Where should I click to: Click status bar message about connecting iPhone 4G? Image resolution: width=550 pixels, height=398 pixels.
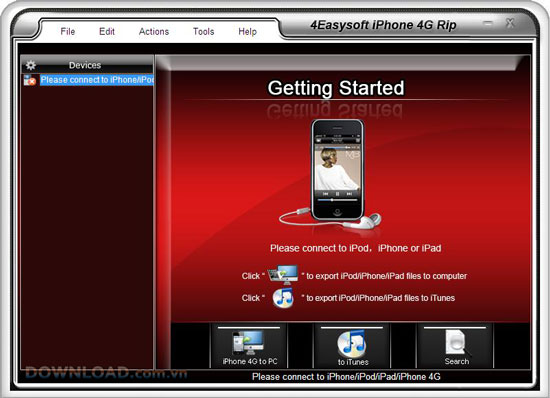pyautogui.click(x=346, y=377)
